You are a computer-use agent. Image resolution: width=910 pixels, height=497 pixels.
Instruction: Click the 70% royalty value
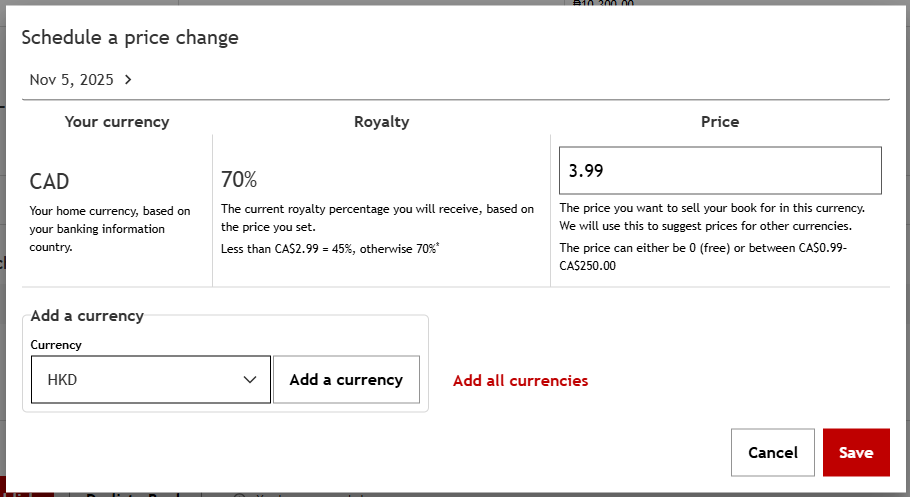click(239, 180)
